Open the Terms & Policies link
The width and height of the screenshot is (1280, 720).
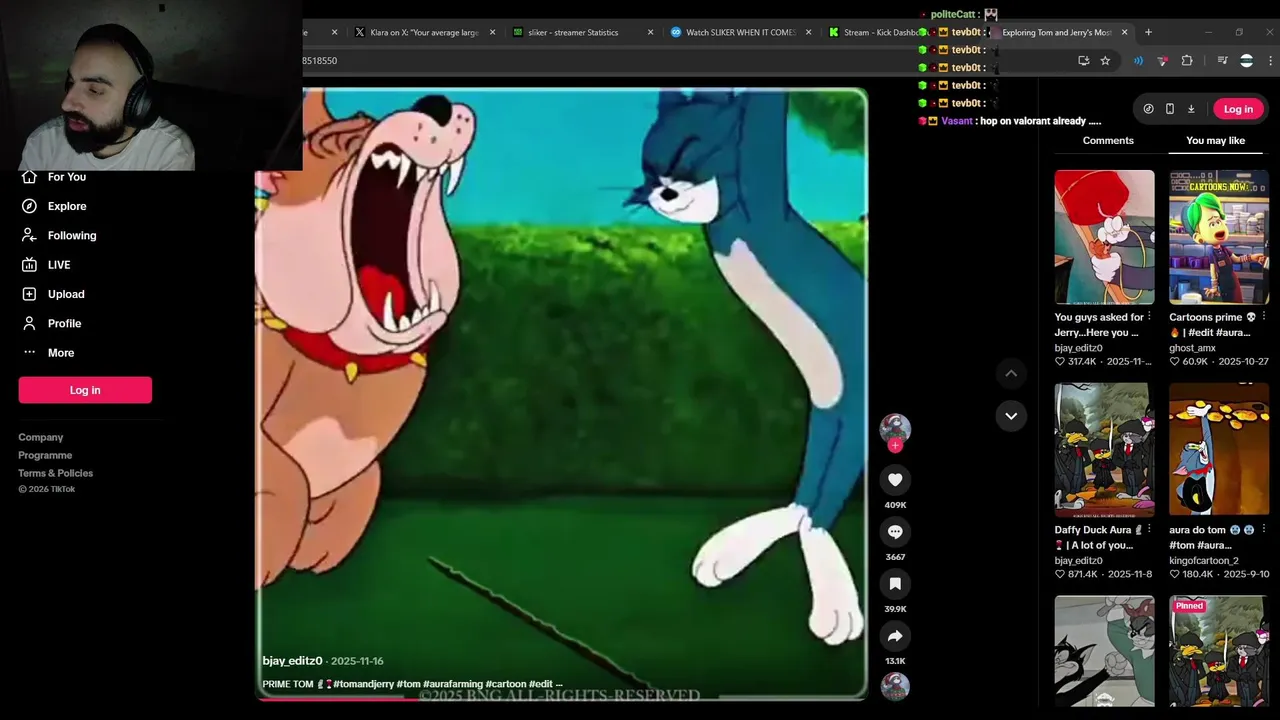point(56,473)
